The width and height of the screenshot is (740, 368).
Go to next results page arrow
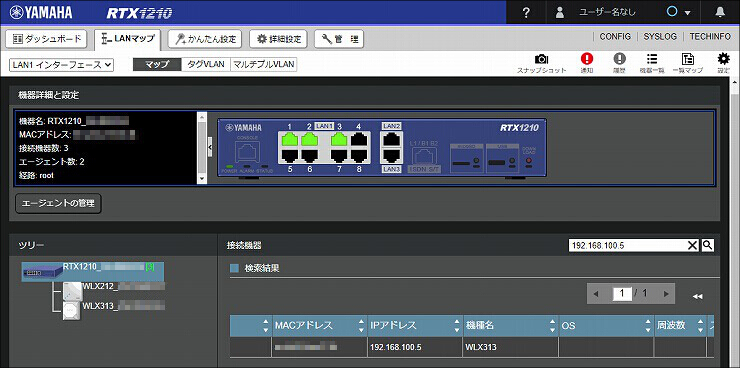(x=666, y=294)
